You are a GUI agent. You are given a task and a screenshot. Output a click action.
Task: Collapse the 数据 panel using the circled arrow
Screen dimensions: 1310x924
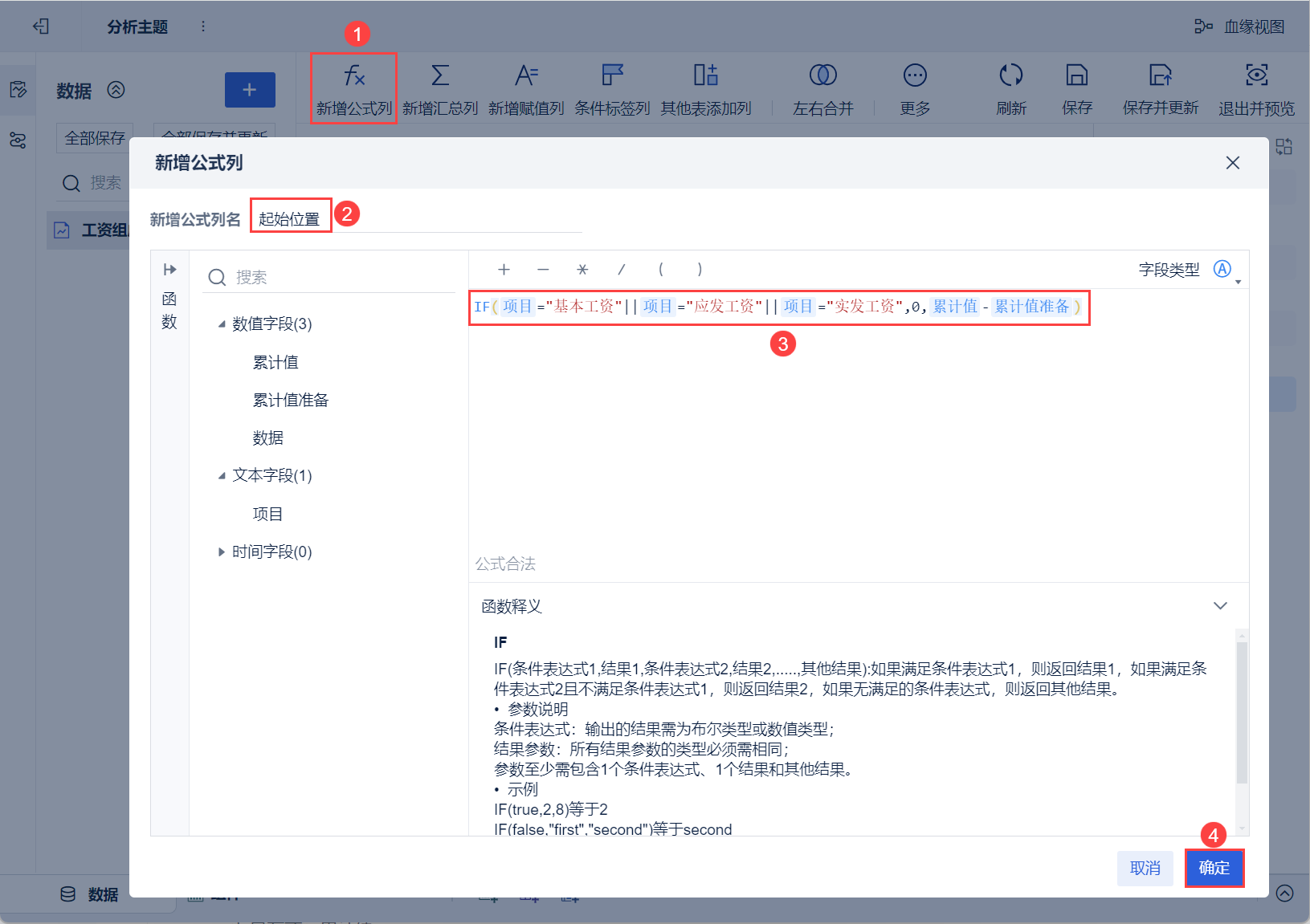(x=116, y=90)
